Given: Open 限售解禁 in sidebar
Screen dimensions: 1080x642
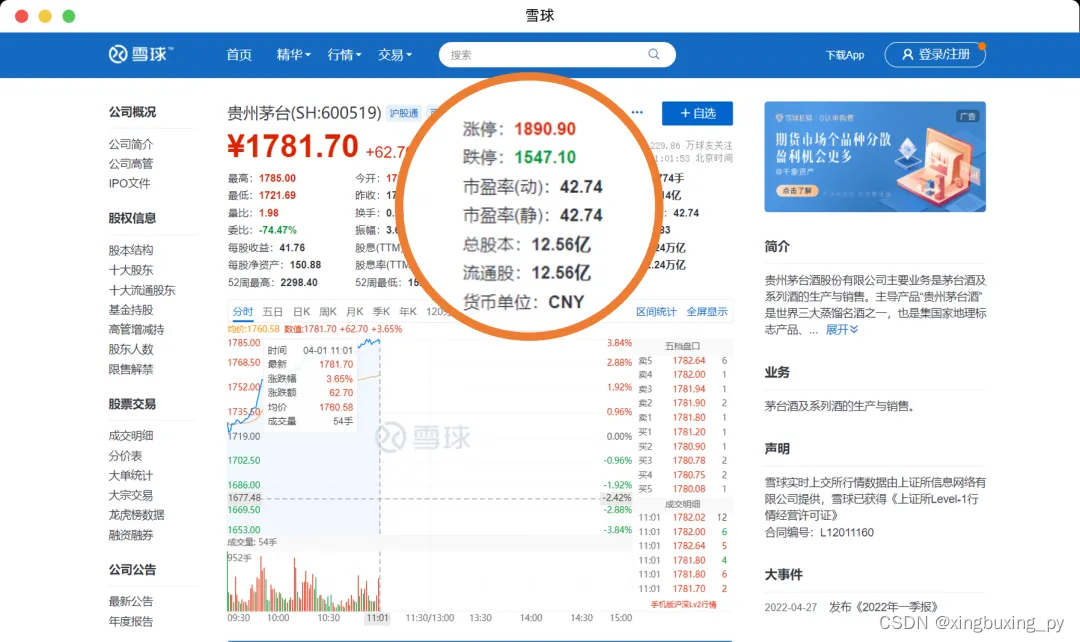Looking at the screenshot, I should 131,369.
